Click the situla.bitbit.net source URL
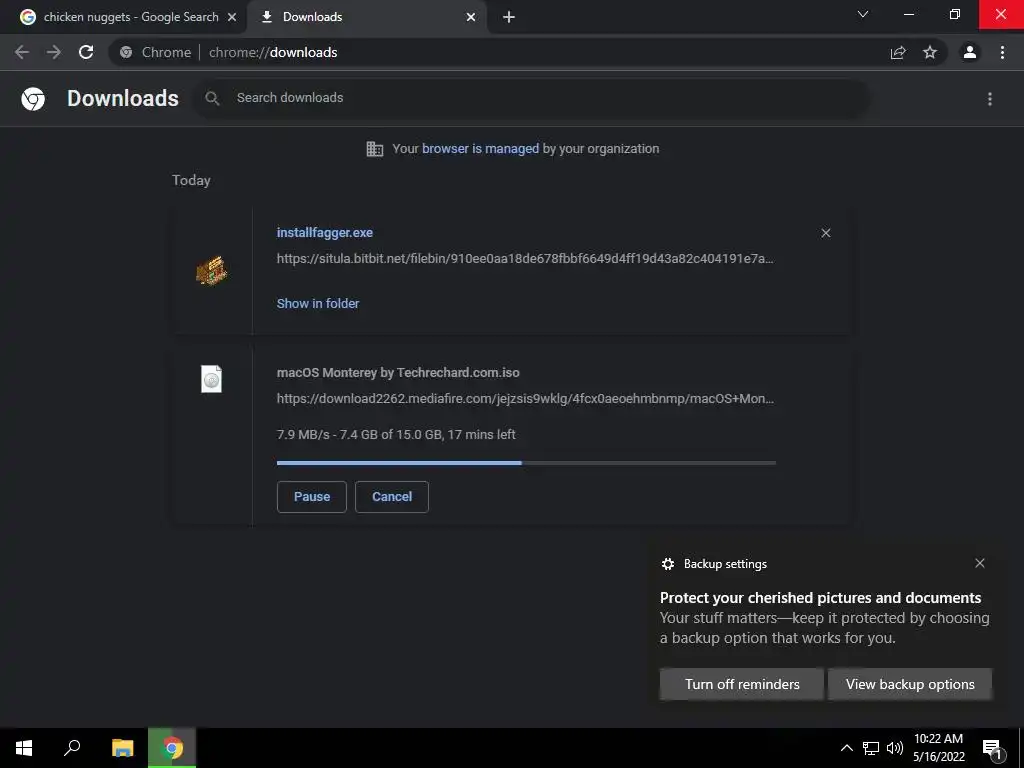Viewport: 1024px width, 768px height. click(525, 259)
